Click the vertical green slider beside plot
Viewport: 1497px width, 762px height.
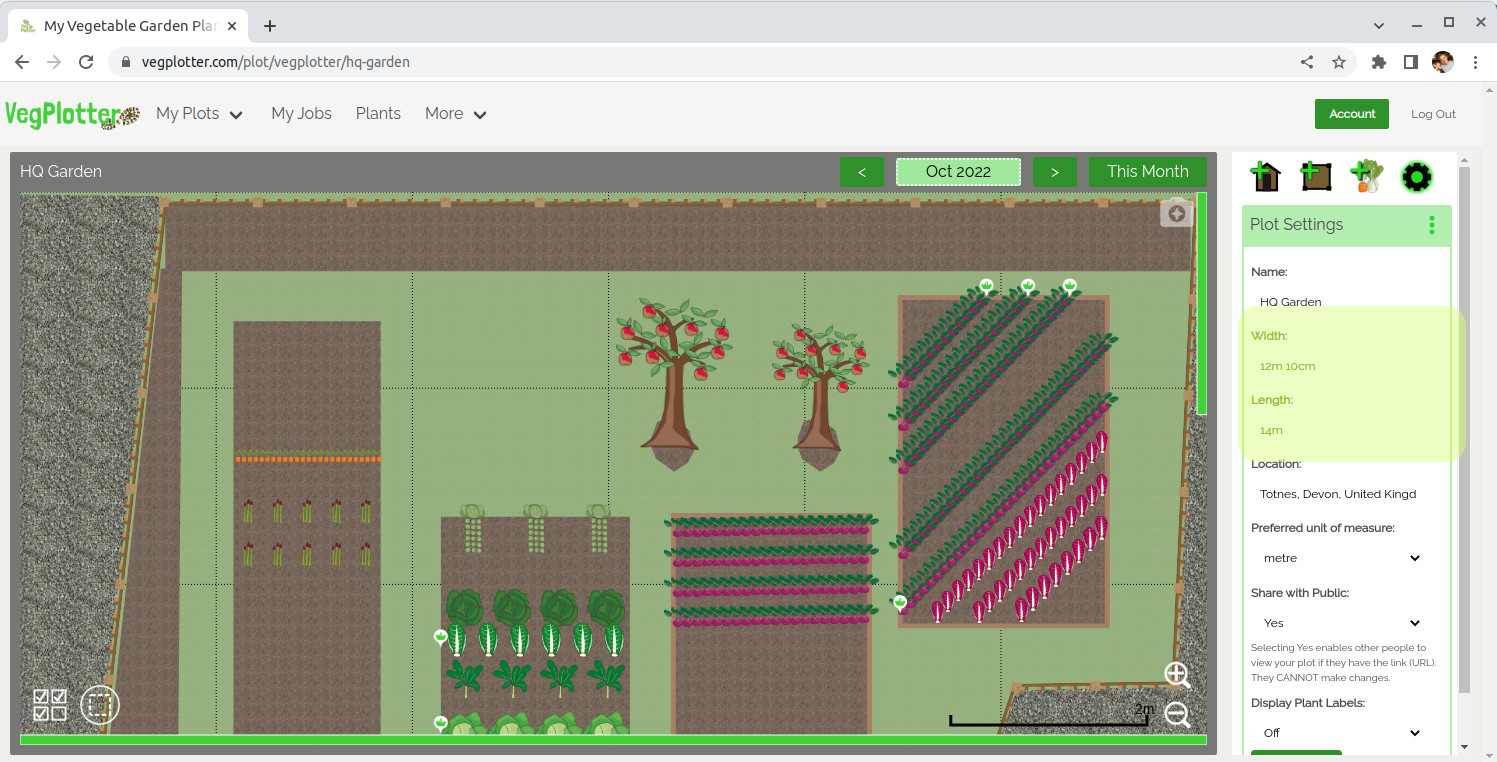tap(1201, 303)
